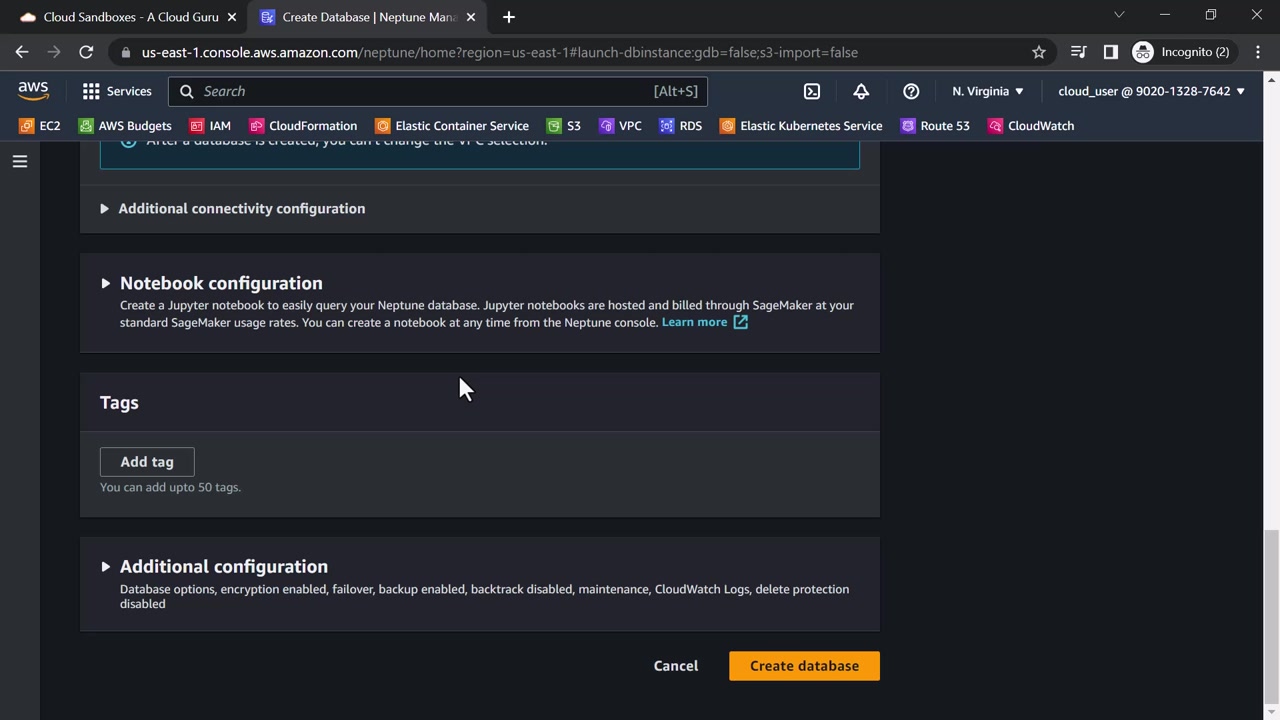The width and height of the screenshot is (1280, 720).
Task: Open the Services grid menu
Action: [x=117, y=91]
